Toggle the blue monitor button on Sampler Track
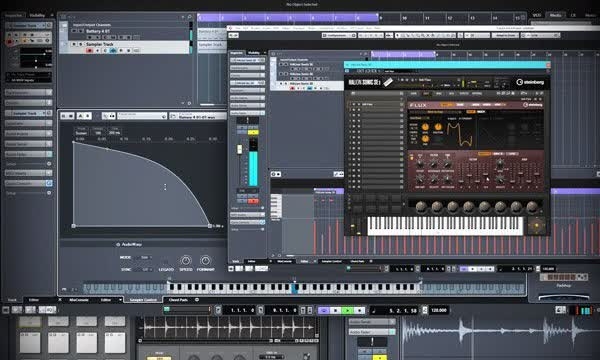This screenshot has height=360, width=600. click(x=113, y=50)
